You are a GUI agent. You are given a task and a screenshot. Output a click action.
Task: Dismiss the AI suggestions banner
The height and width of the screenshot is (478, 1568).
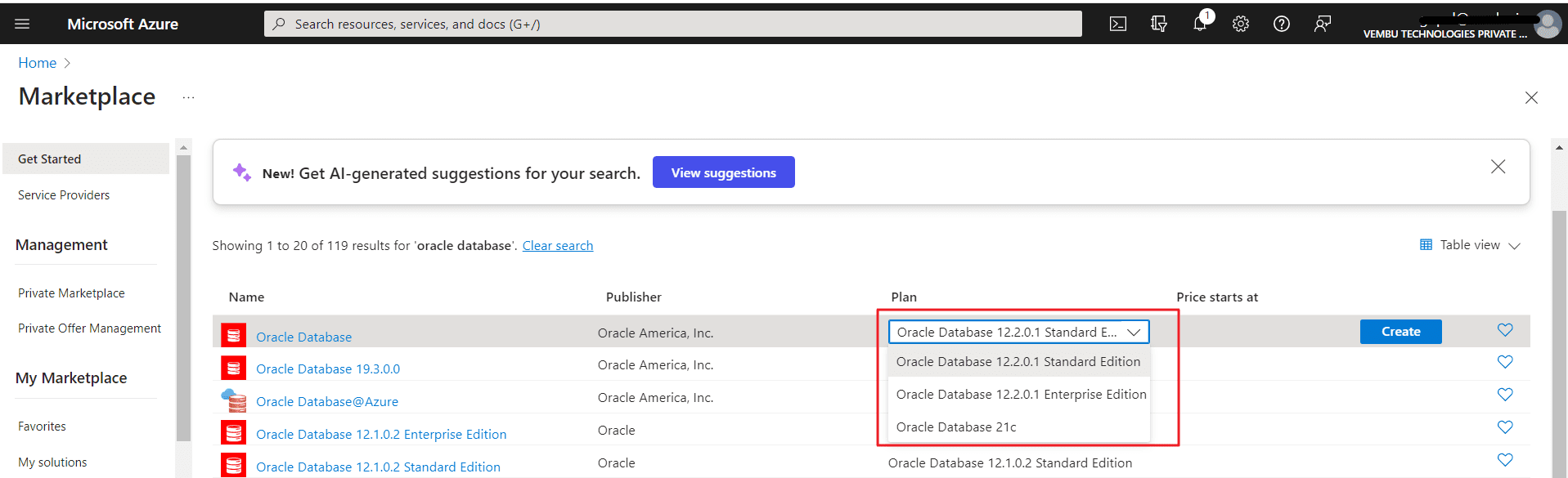1498,167
